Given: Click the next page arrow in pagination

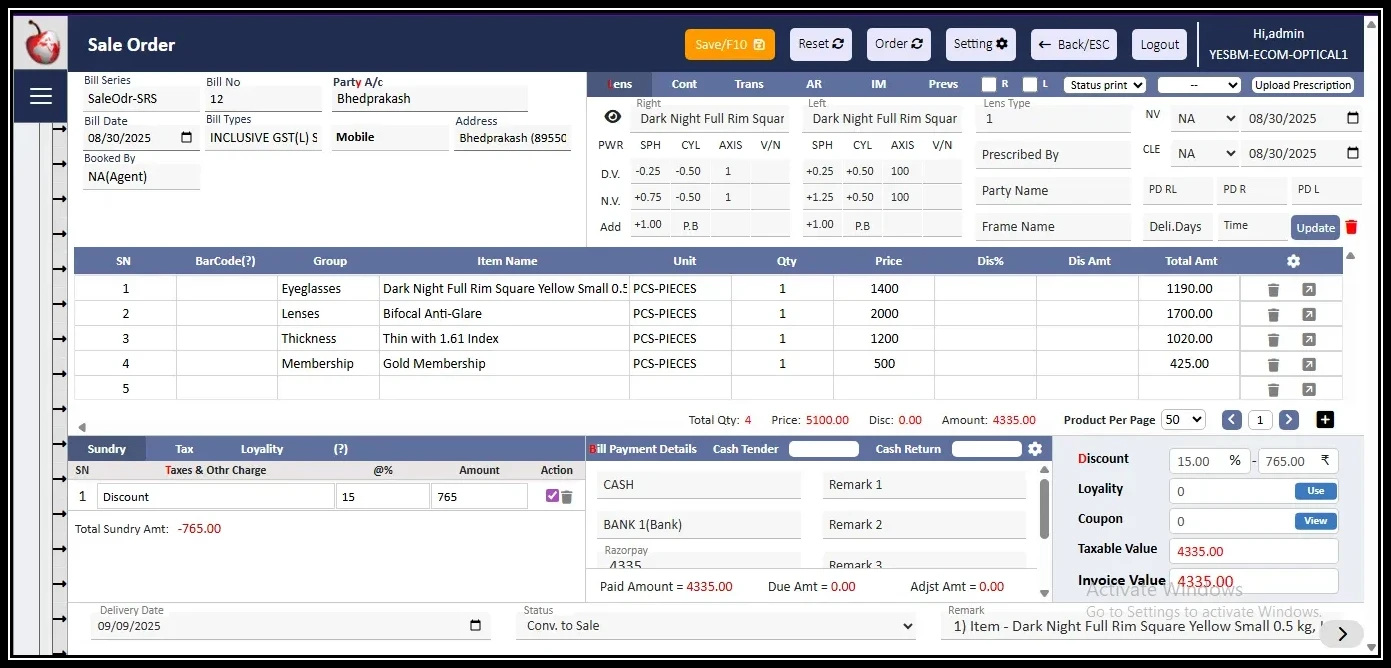Looking at the screenshot, I should pos(1289,419).
